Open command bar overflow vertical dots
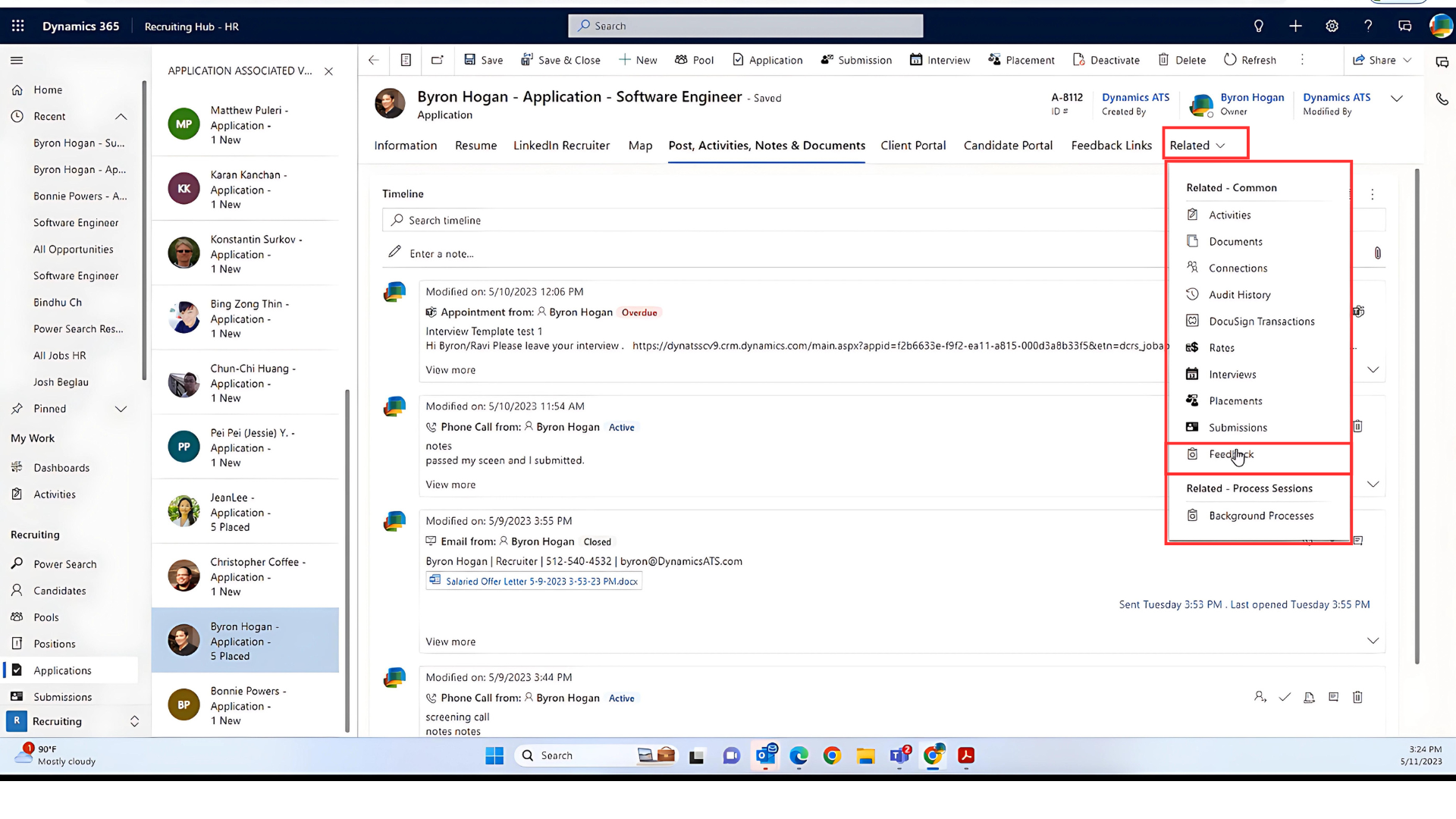The width and height of the screenshot is (1456, 819). click(x=1302, y=60)
